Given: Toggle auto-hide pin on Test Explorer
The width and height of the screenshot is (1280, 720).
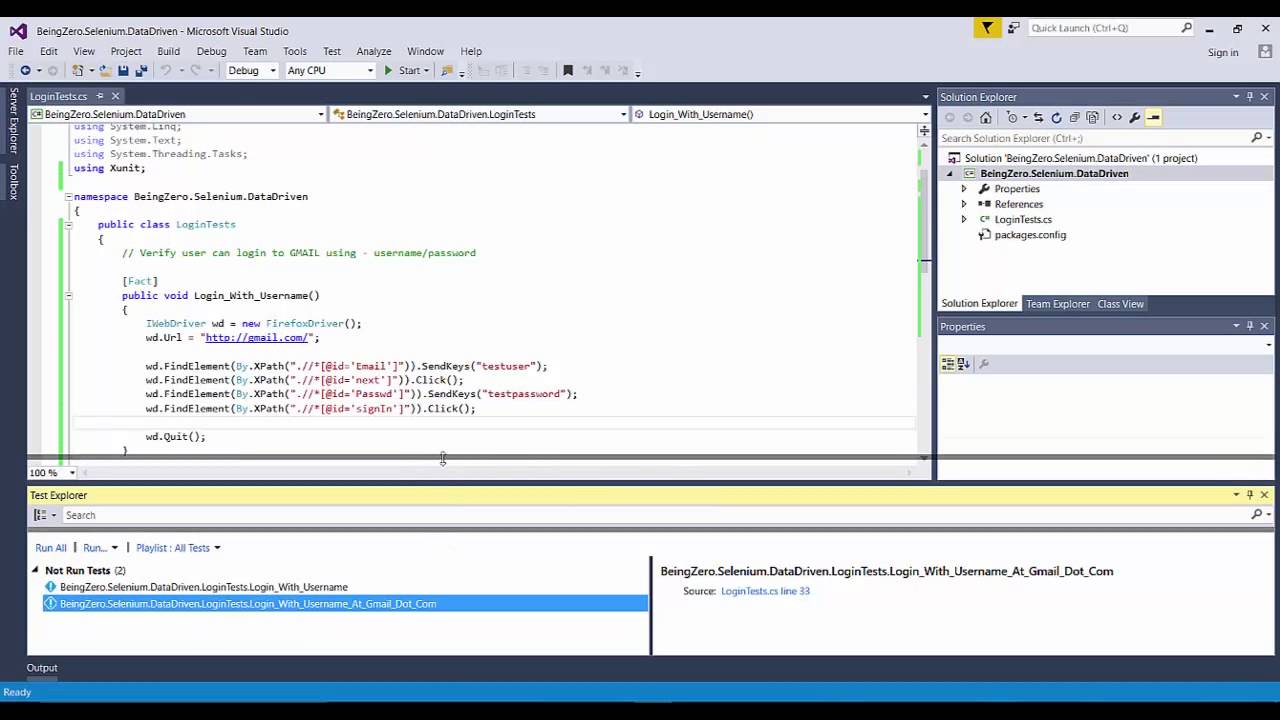Looking at the screenshot, I should coord(1250,495).
